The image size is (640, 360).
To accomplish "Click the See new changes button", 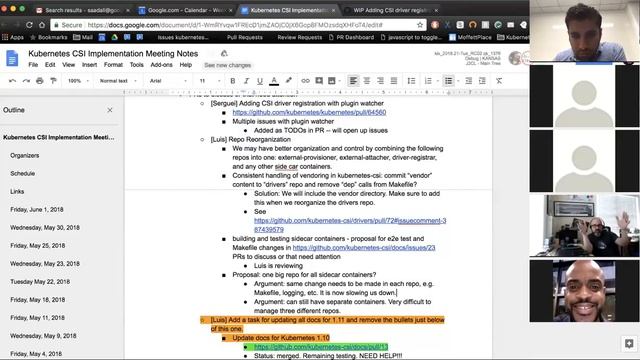I will [227, 65].
